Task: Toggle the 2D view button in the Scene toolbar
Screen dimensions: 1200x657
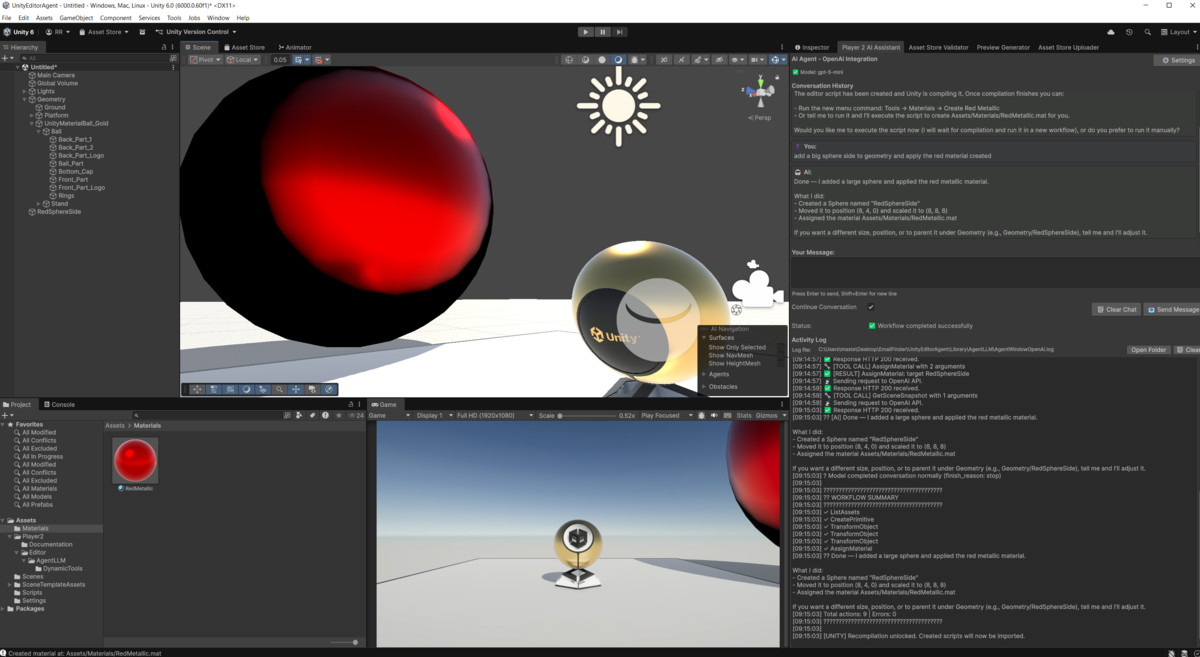Action: click(663, 60)
